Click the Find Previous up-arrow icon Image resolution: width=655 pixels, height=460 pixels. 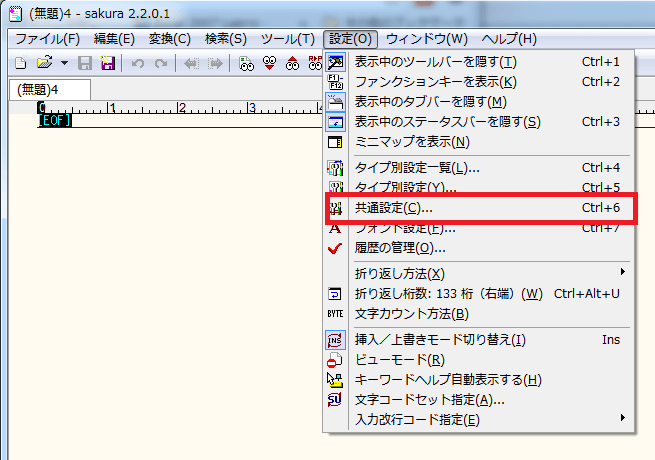click(x=292, y=63)
